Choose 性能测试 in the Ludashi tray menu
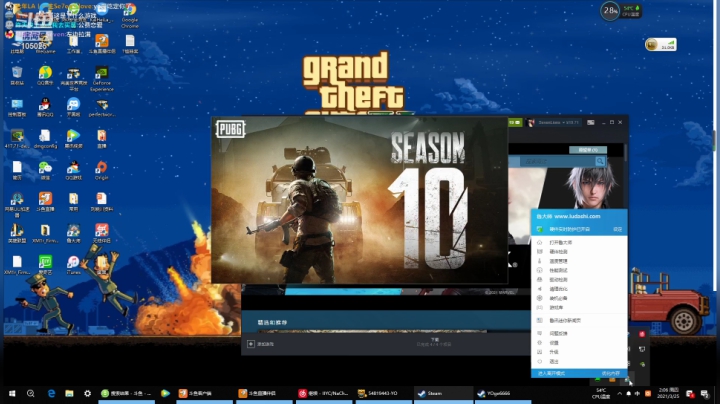The height and width of the screenshot is (404, 720). [x=579, y=270]
